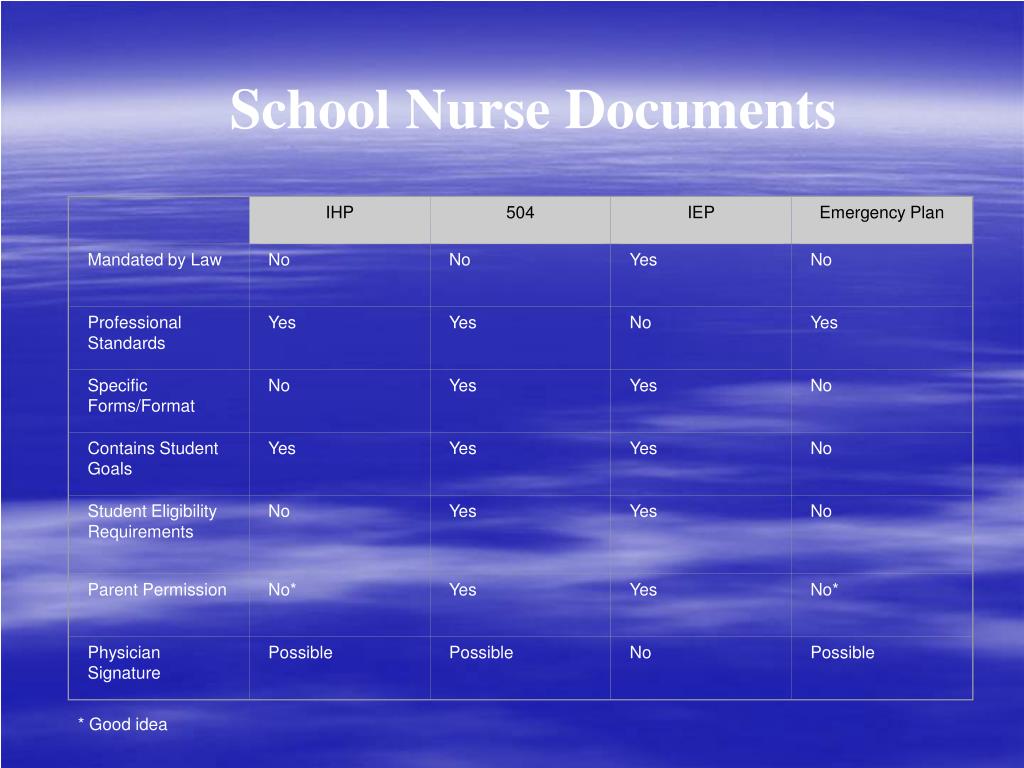Click the 504 No in Mandated by Law row
The height and width of the screenshot is (768, 1024).
tap(460, 260)
